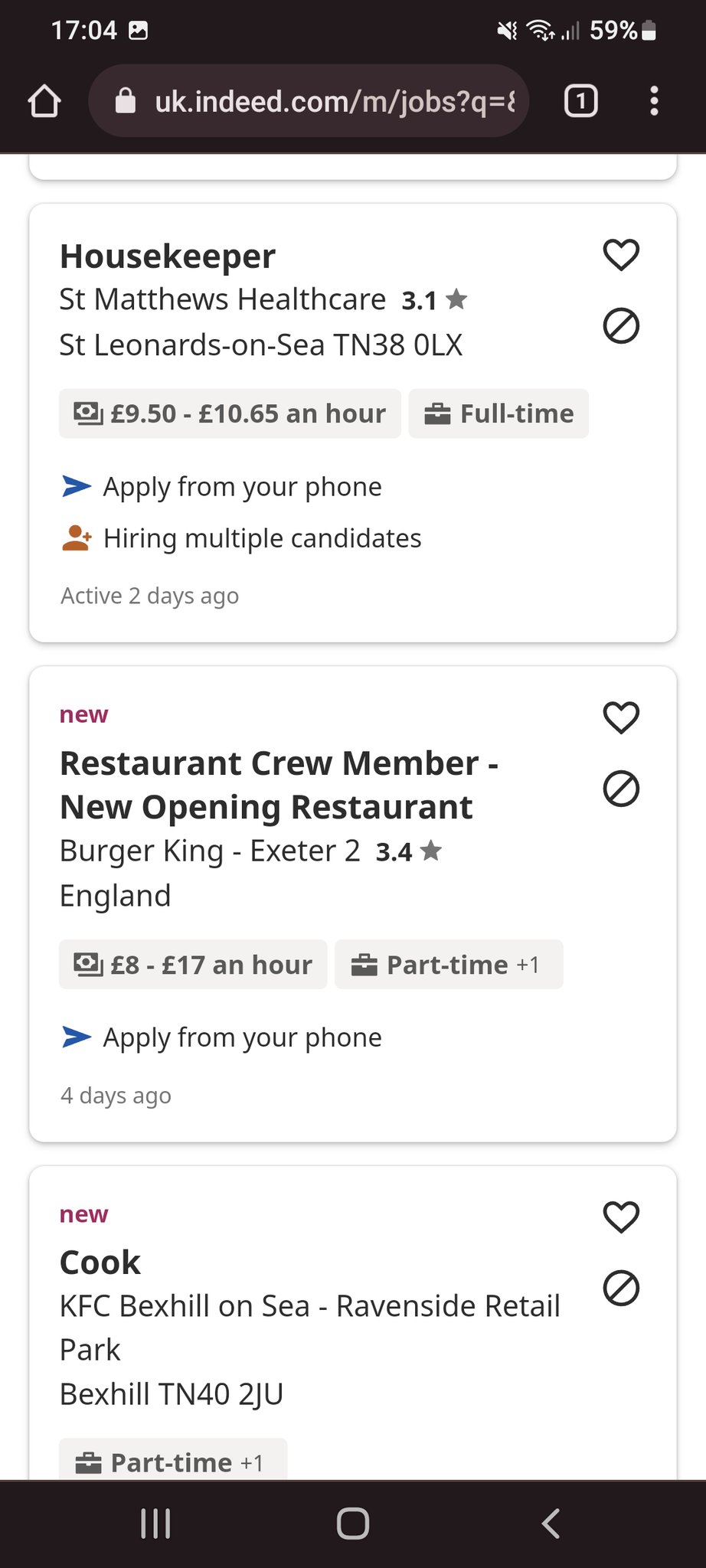The width and height of the screenshot is (706, 1568).
Task: Open the Housekeeper job title
Action: click(168, 256)
